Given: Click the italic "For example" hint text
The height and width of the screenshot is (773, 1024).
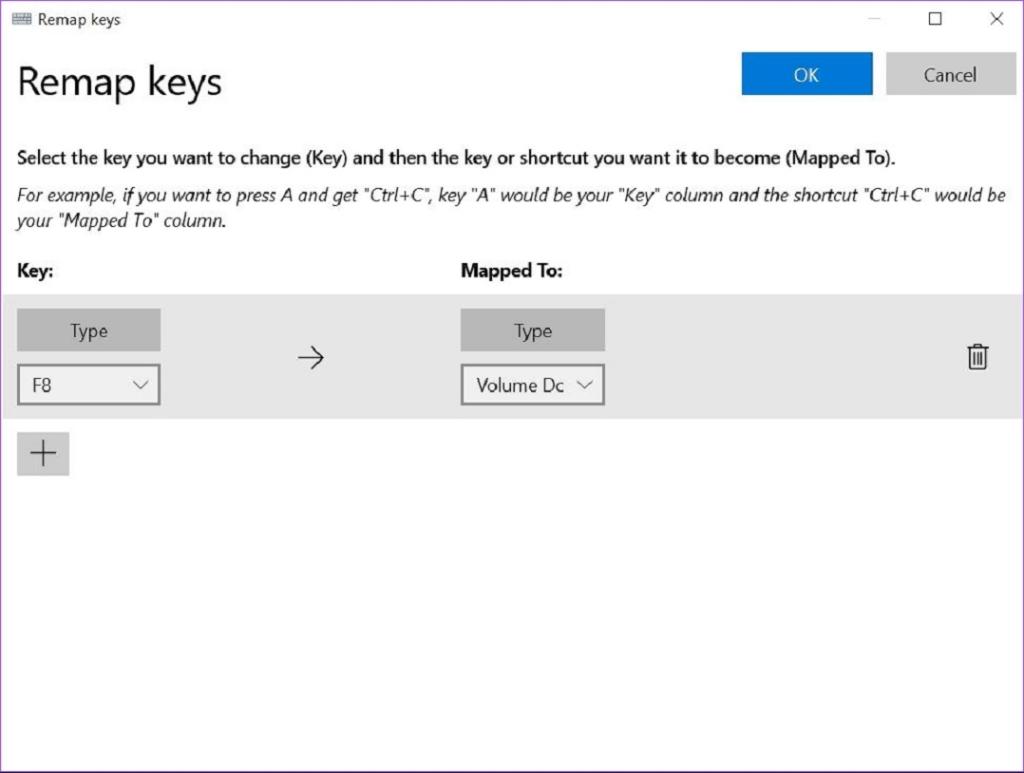Looking at the screenshot, I should pos(511,208).
